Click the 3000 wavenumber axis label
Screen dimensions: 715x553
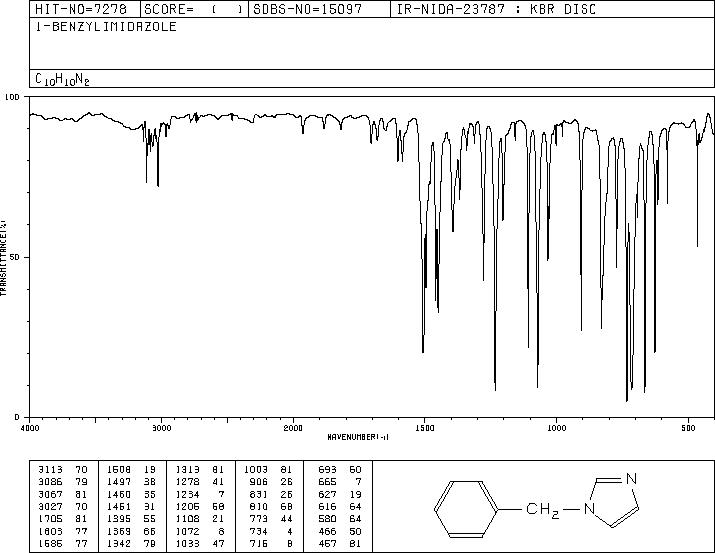click(161, 428)
